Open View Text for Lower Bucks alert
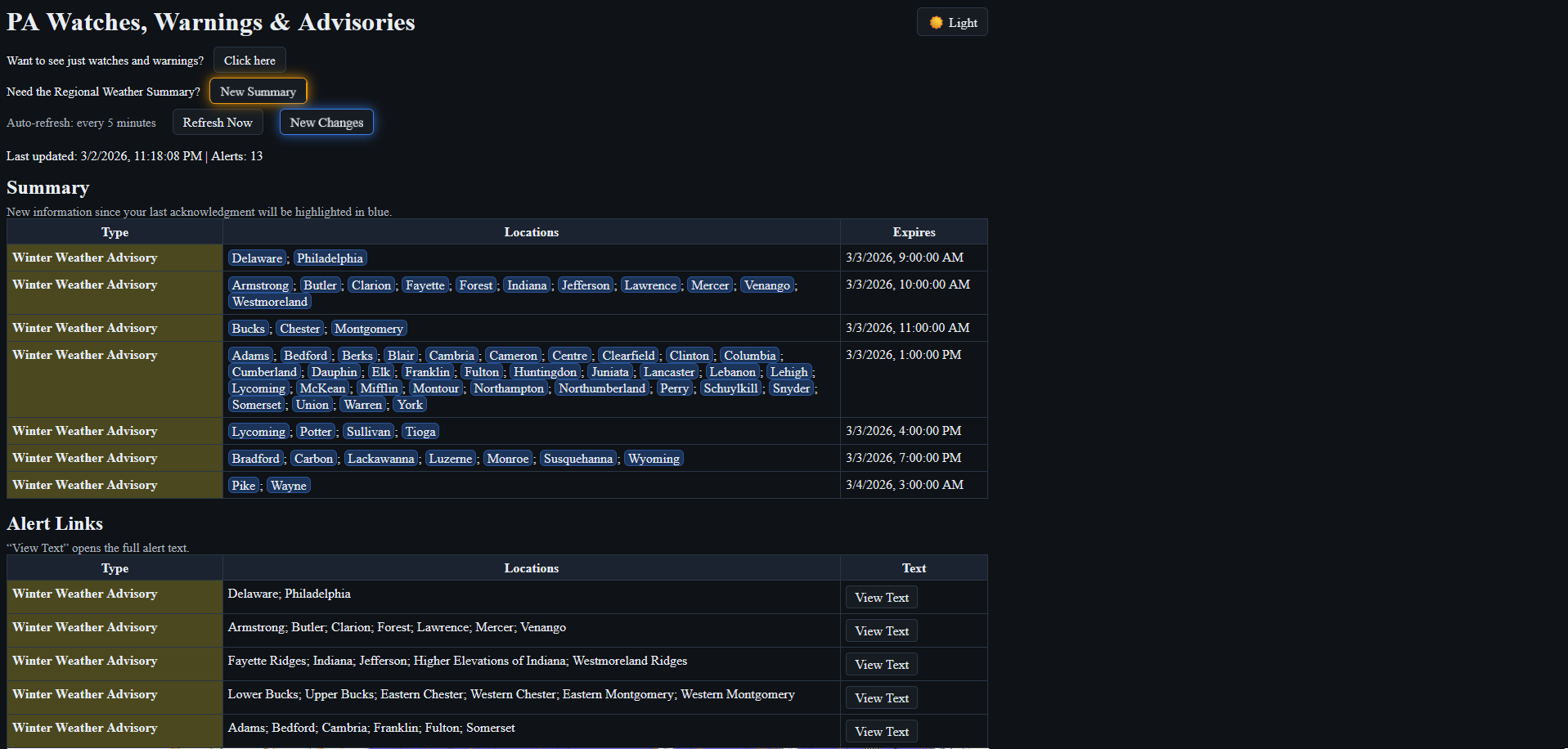This screenshot has width=1568, height=749. 881,698
